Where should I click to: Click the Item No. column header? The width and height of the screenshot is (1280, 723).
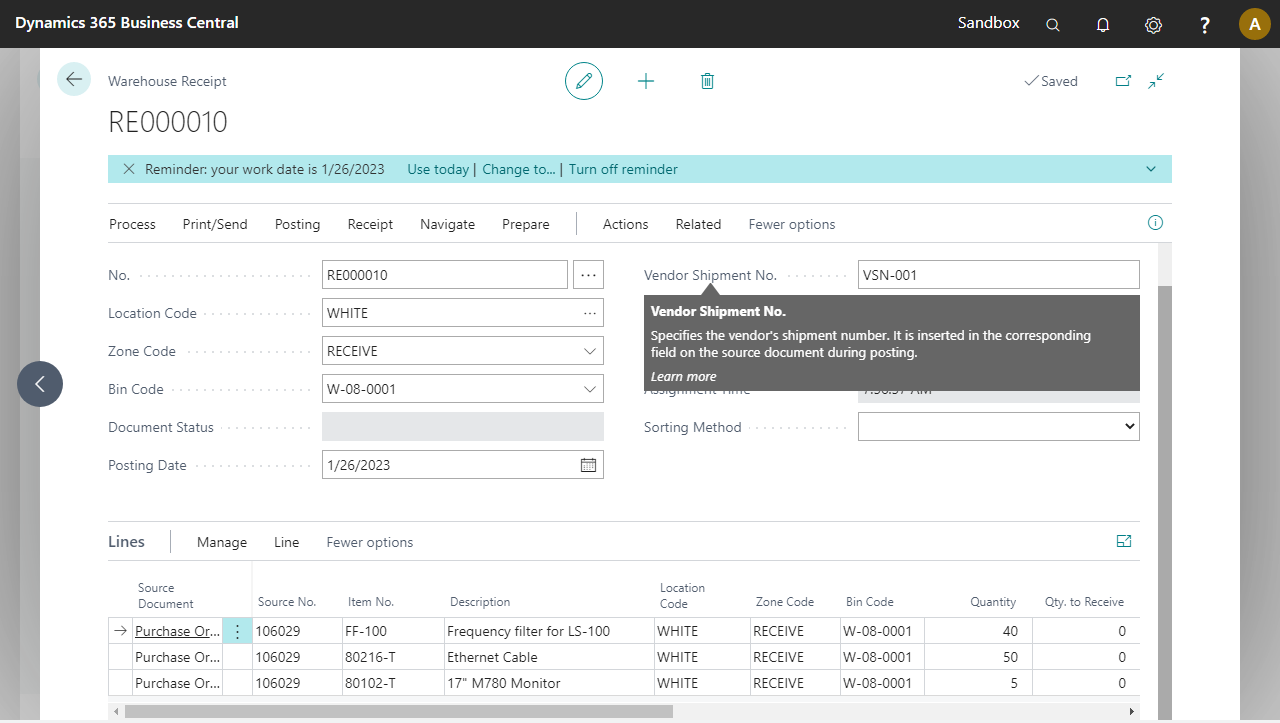click(x=371, y=602)
